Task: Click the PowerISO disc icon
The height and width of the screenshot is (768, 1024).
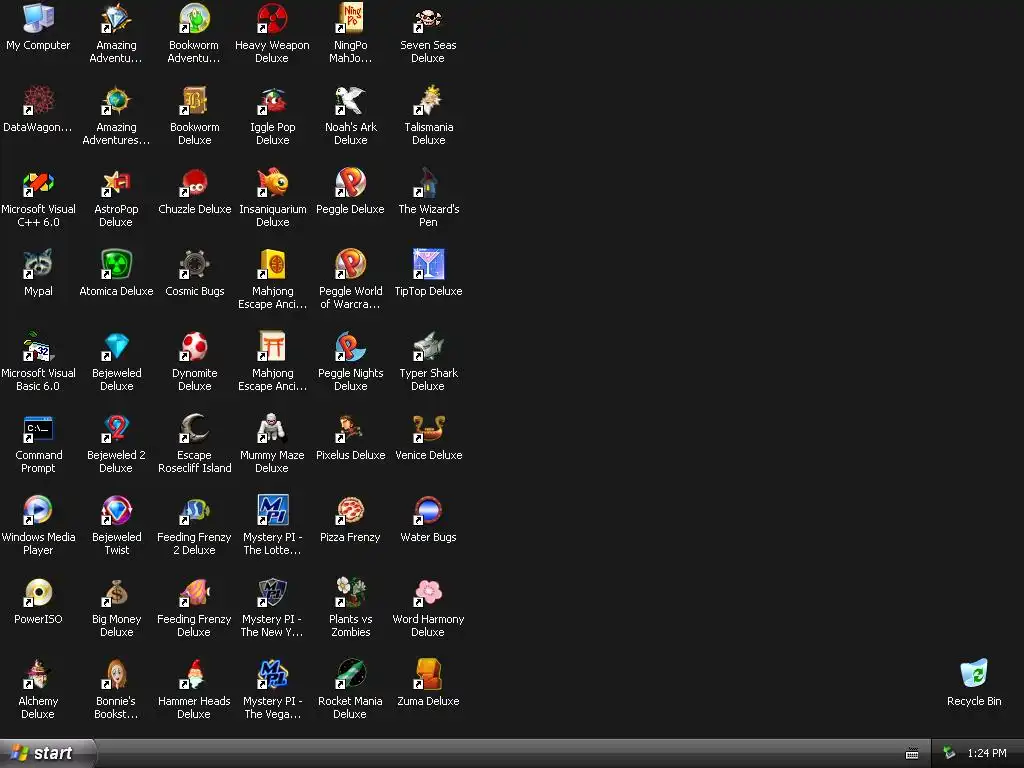Action: [x=38, y=592]
